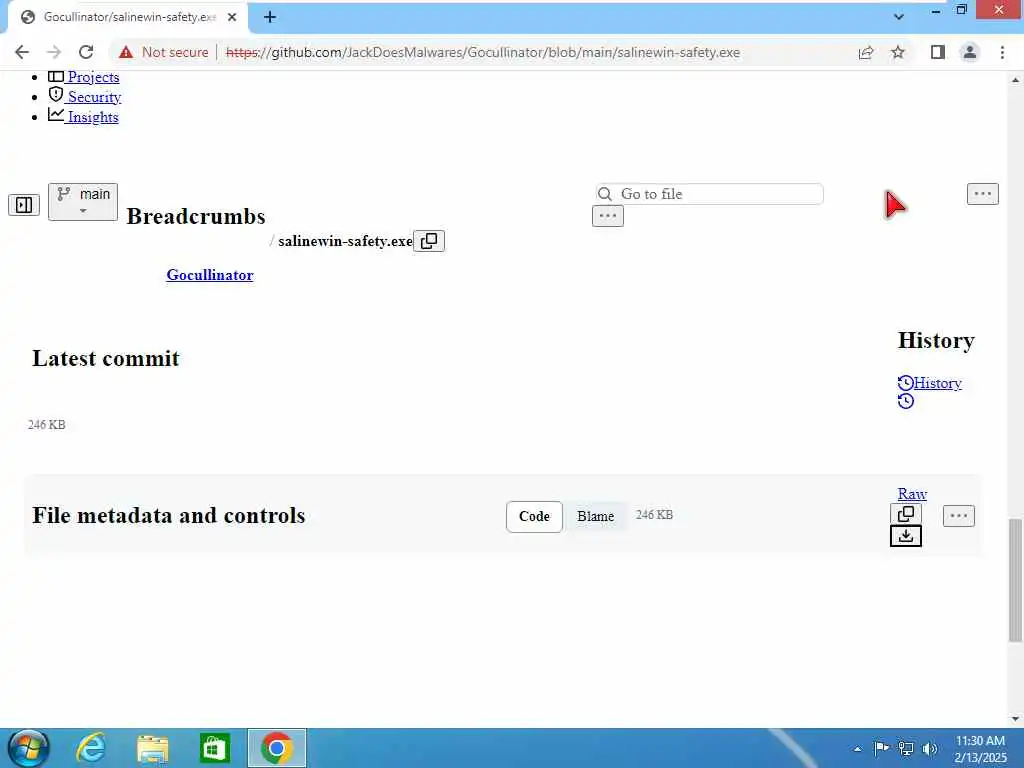Click the clock icon beside the History link
Screen dimensions: 1024x768
(x=905, y=383)
